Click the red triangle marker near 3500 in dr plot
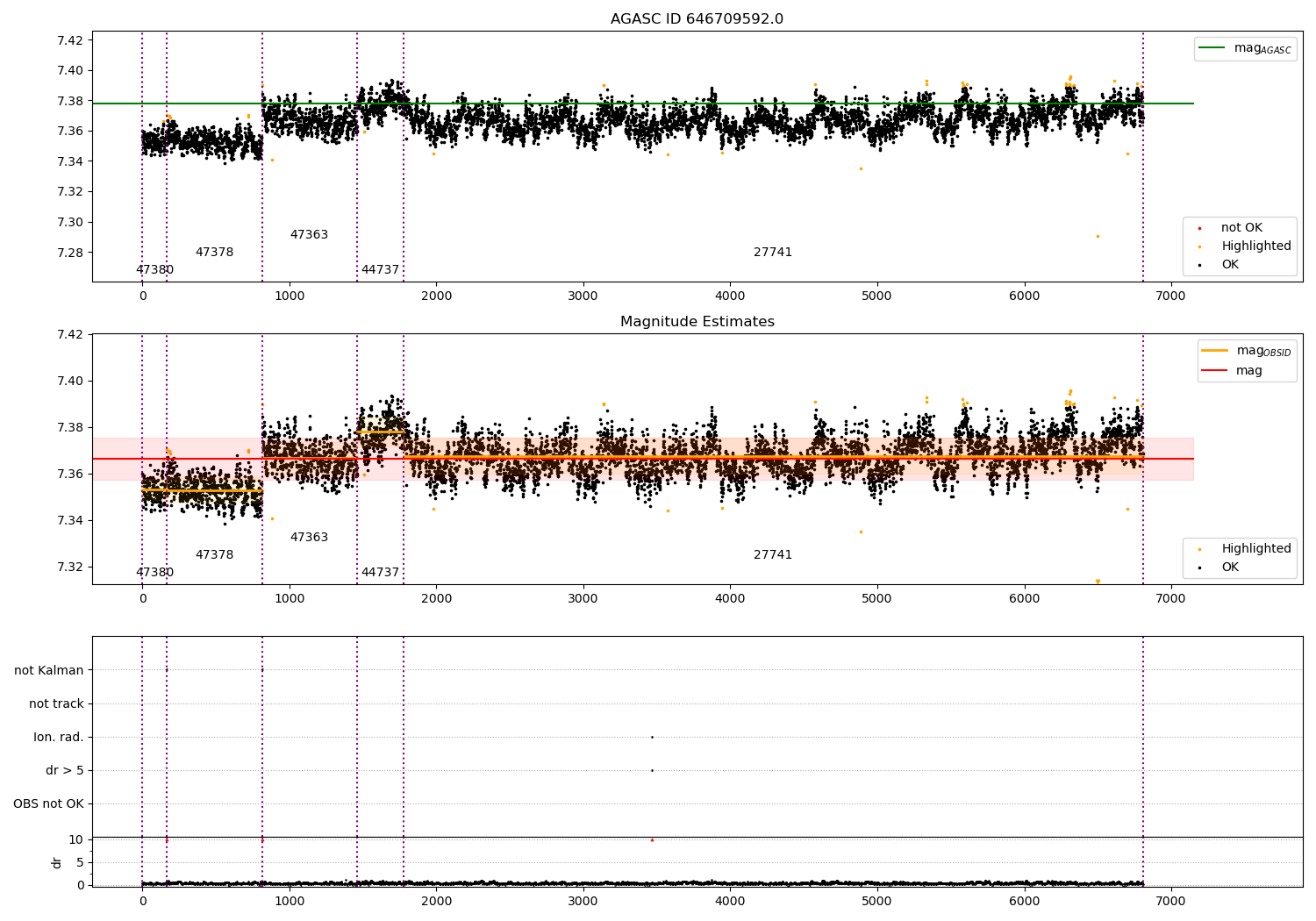Image resolution: width=1316 pixels, height=921 pixels. pyautogui.click(x=652, y=839)
